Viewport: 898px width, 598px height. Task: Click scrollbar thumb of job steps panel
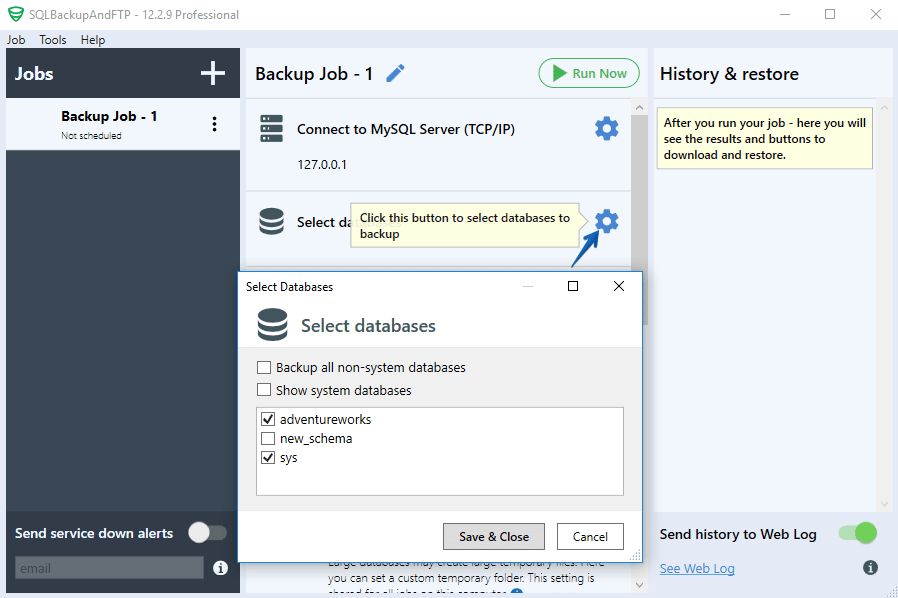coord(639,220)
